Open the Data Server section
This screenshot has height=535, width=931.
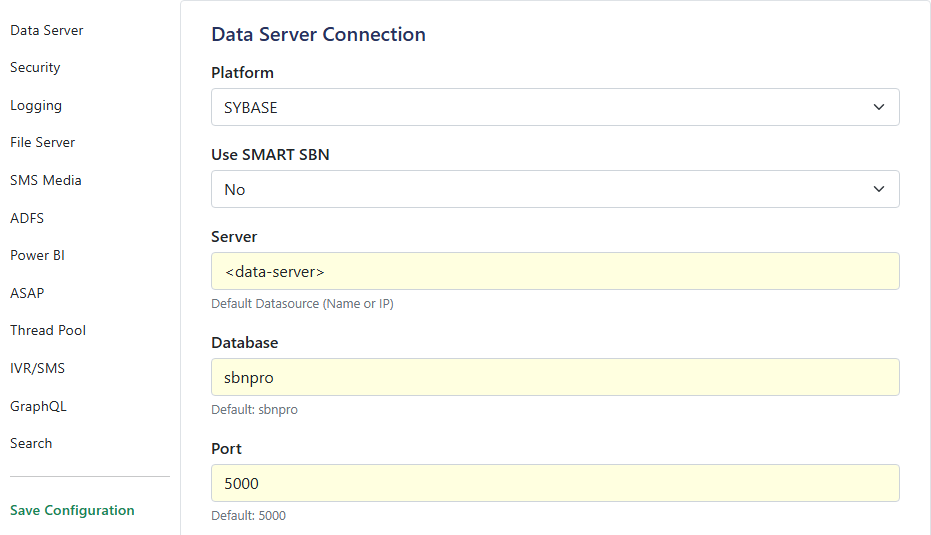[x=46, y=30]
